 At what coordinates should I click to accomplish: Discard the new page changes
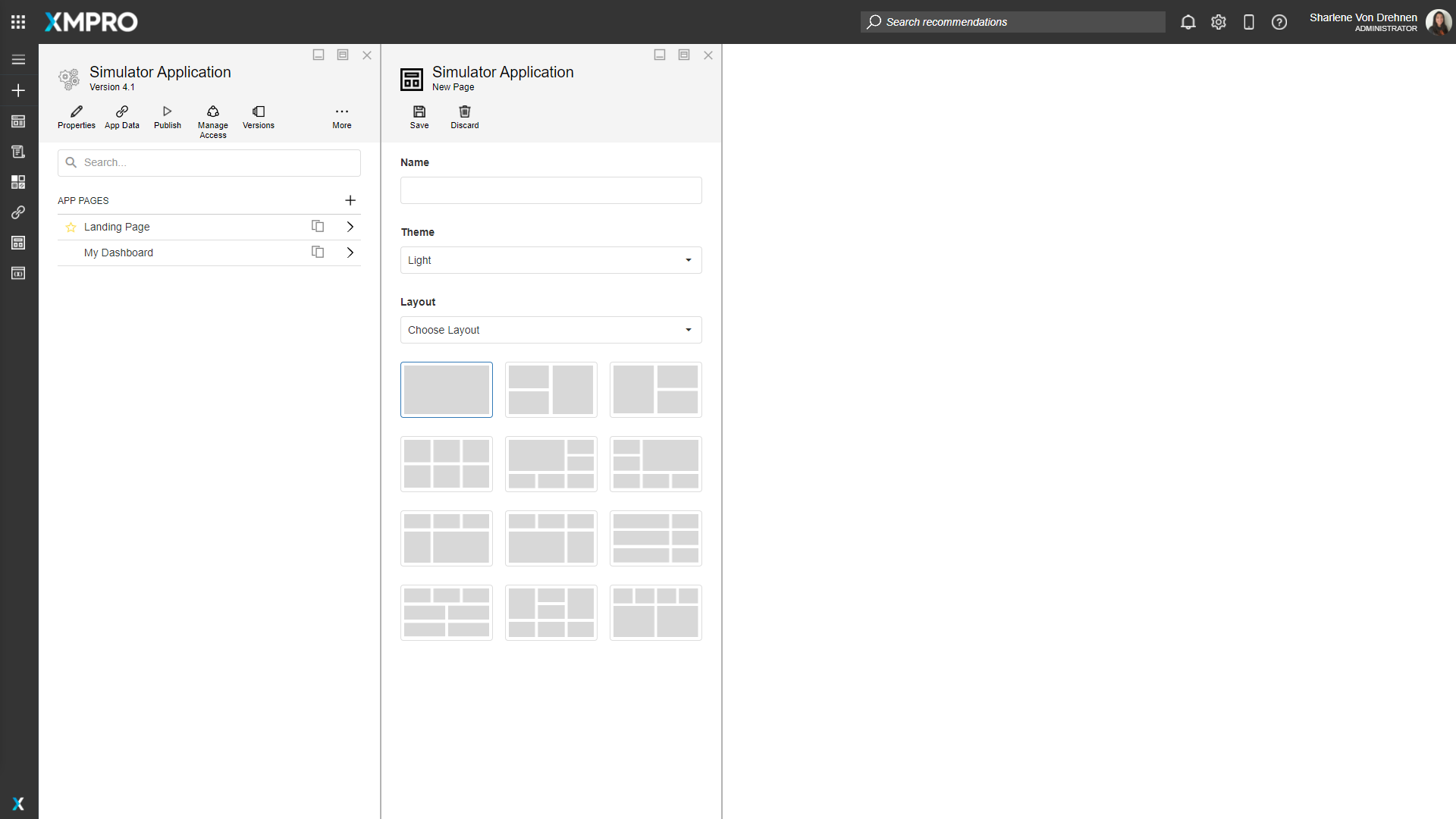coord(465,118)
